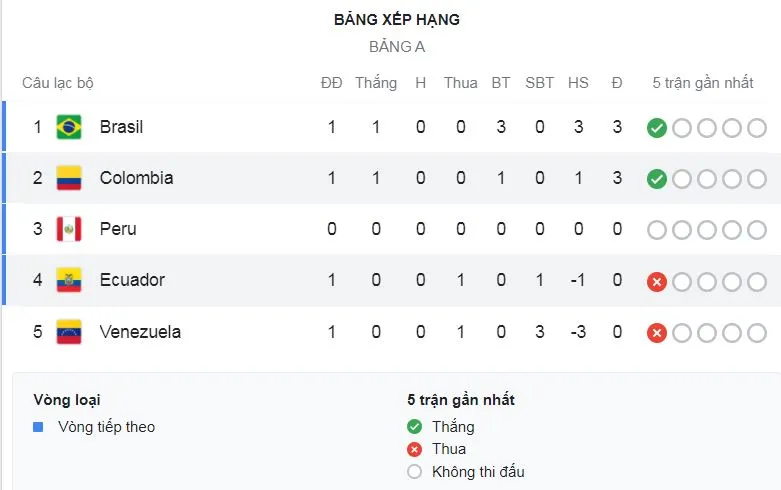Open the Colombia team name link
The image size is (781, 490).
coord(136,178)
